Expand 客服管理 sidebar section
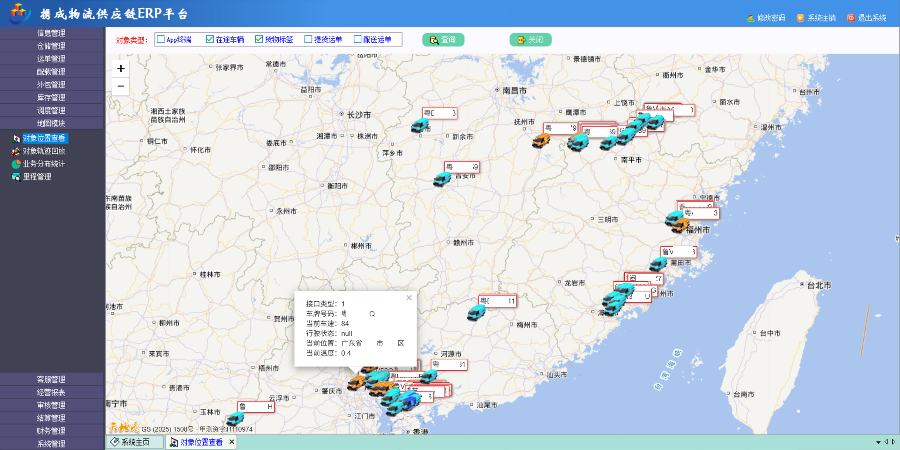Image resolution: width=900 pixels, height=450 pixels. [52, 379]
